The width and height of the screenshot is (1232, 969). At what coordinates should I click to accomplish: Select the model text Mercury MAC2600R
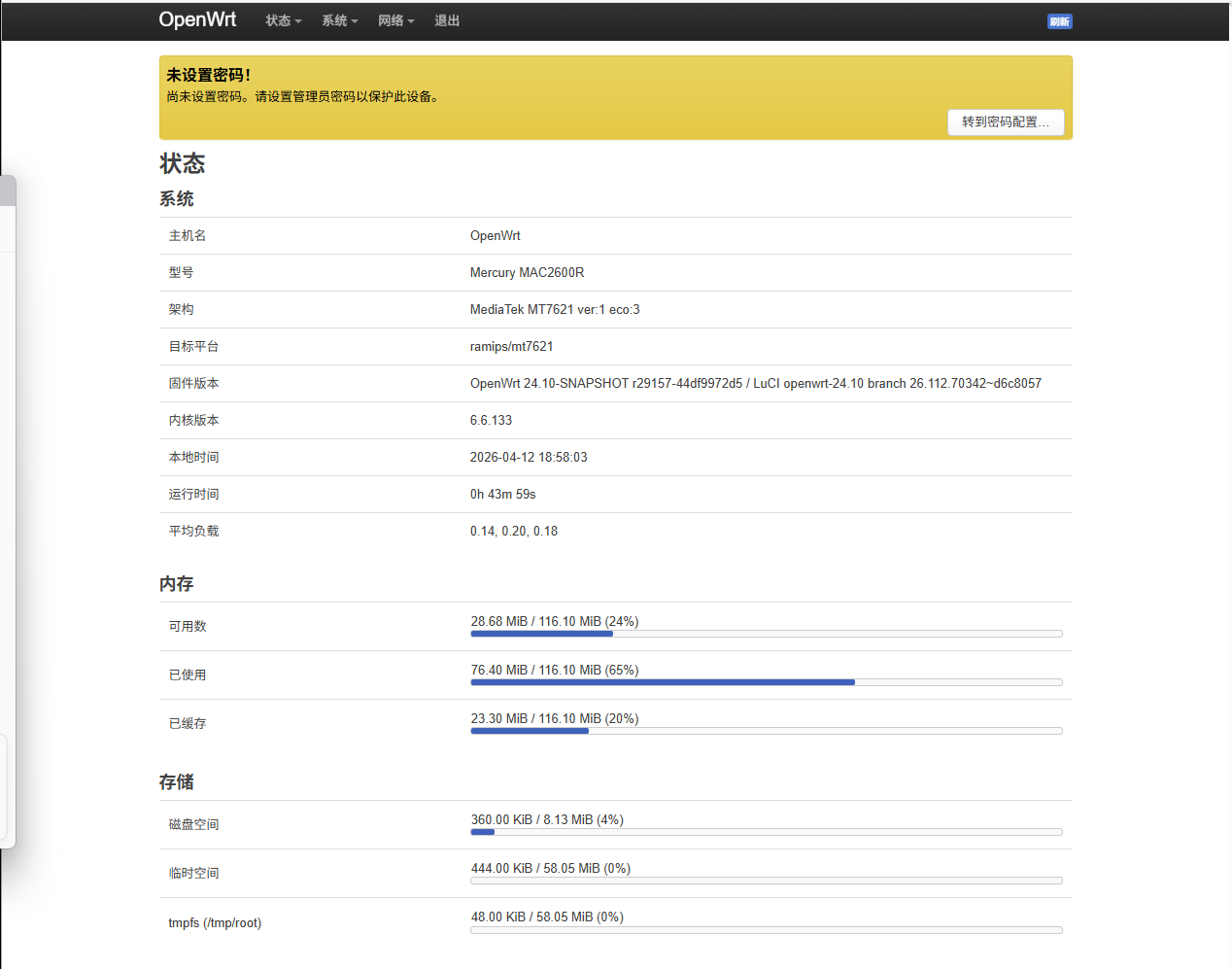(528, 272)
